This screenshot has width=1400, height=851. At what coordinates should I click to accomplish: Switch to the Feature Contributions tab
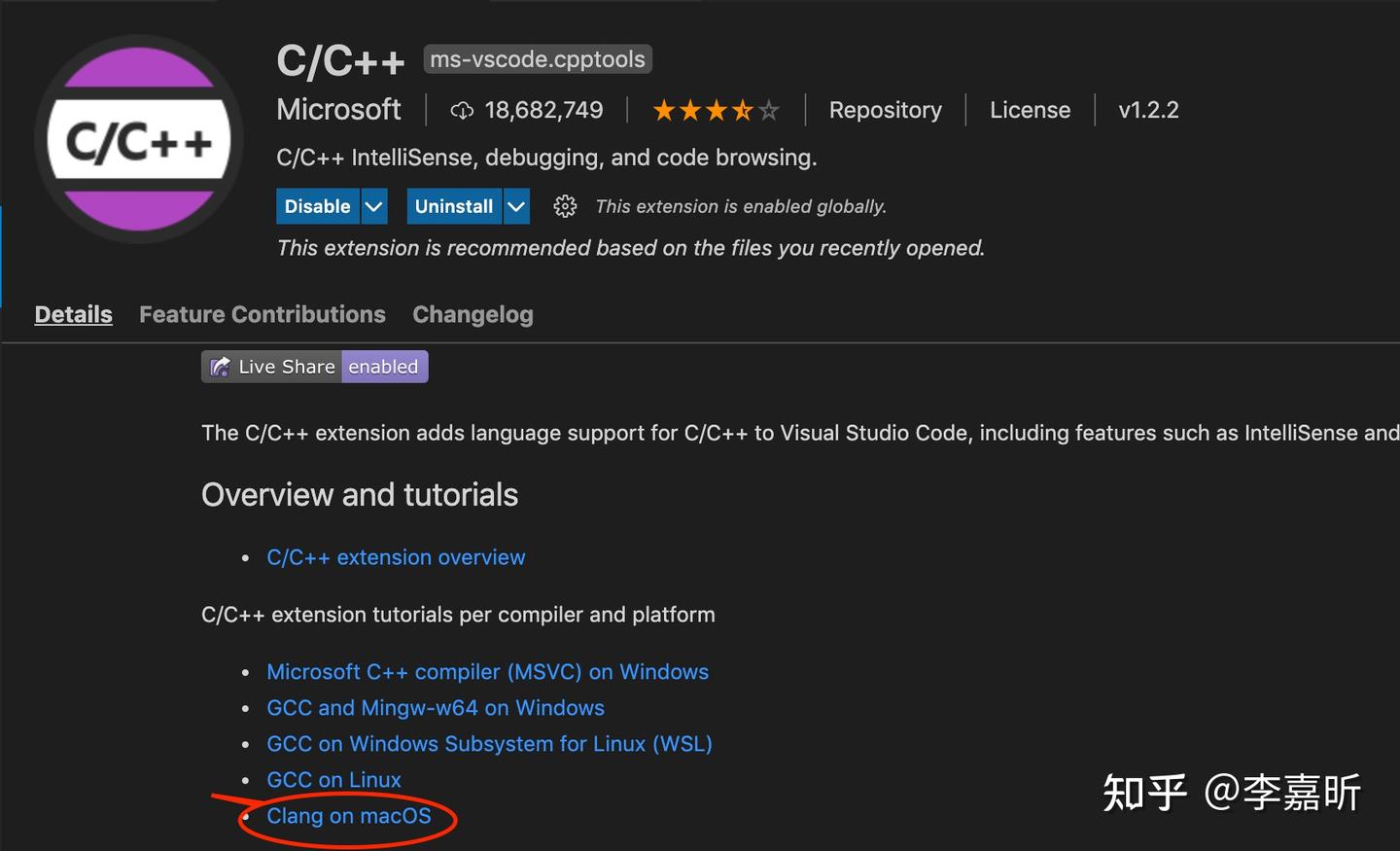262,314
